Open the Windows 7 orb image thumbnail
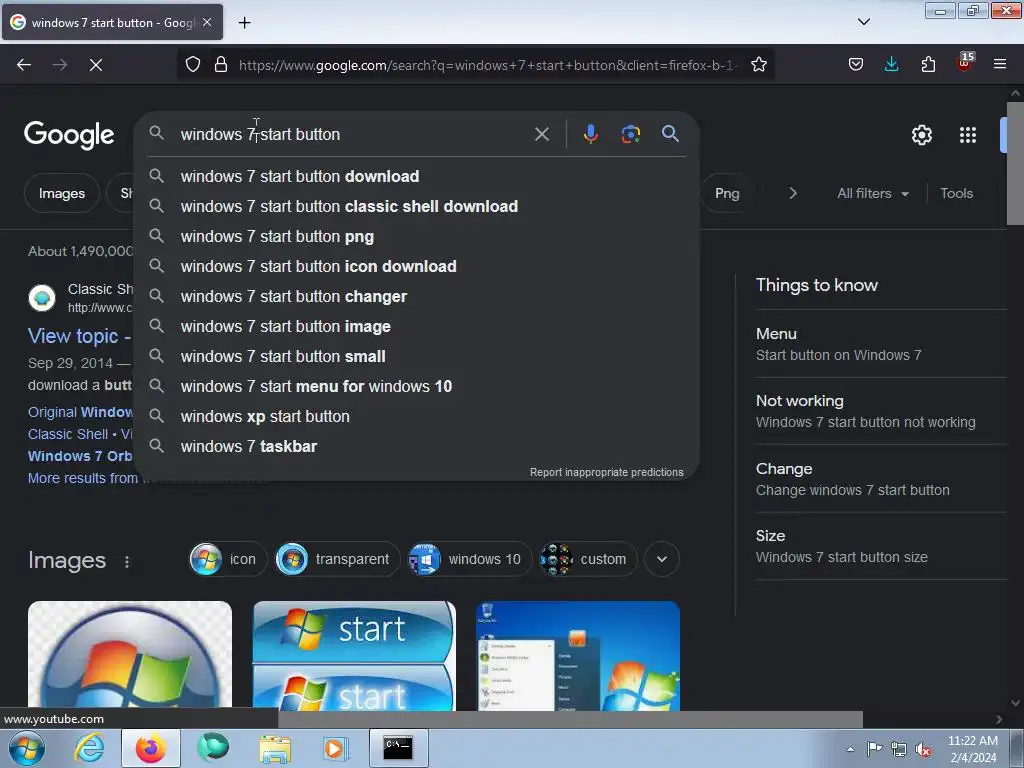Screen dimensions: 1024x768 point(129,655)
